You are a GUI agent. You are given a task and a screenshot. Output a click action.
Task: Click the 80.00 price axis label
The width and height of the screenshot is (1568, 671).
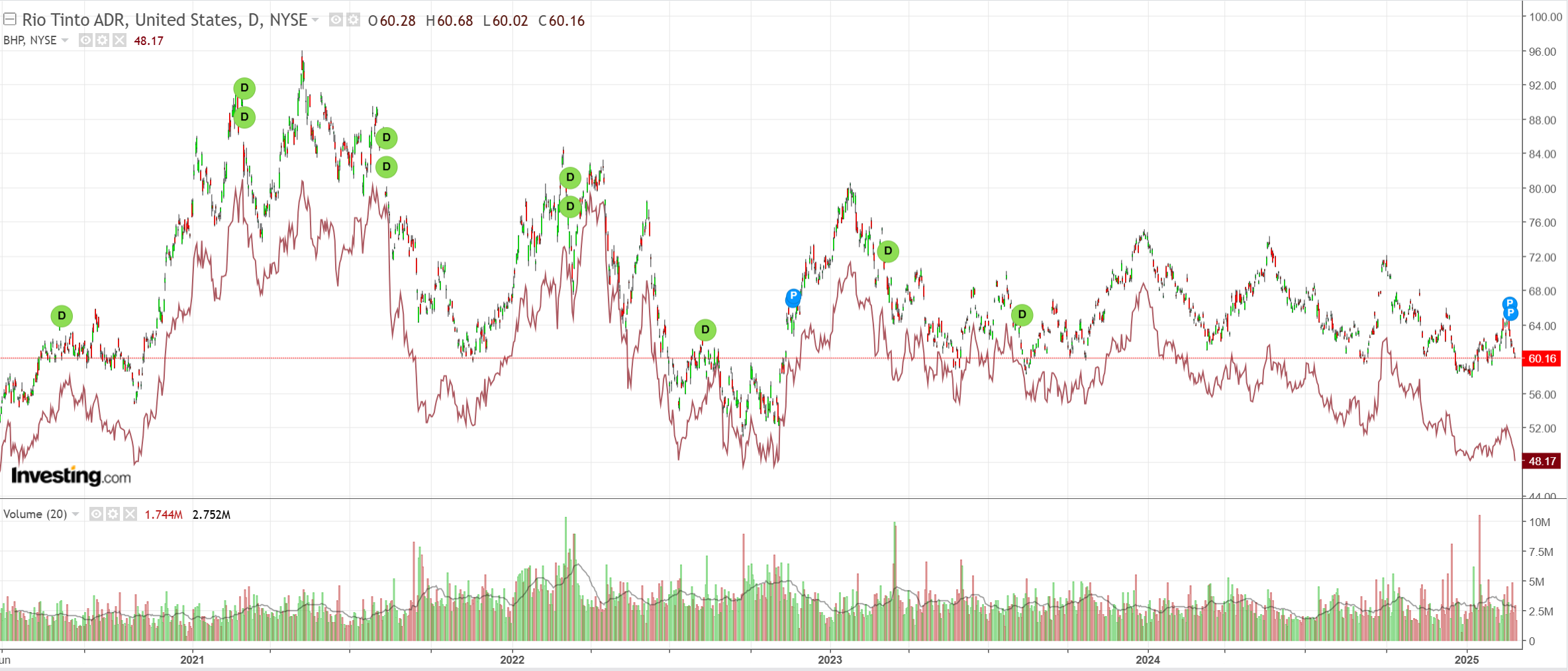[1543, 189]
